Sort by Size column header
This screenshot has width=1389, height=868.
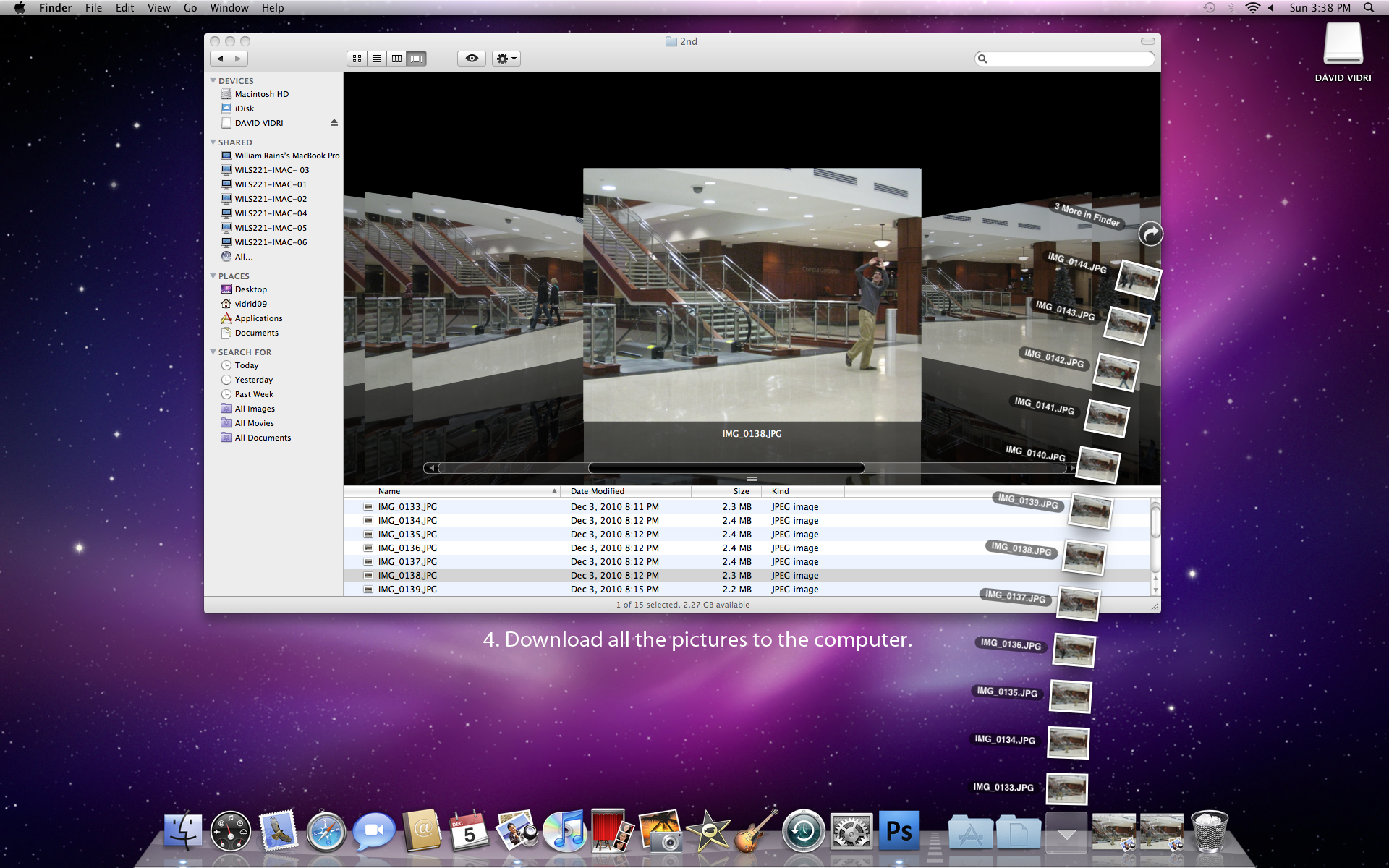(726, 491)
